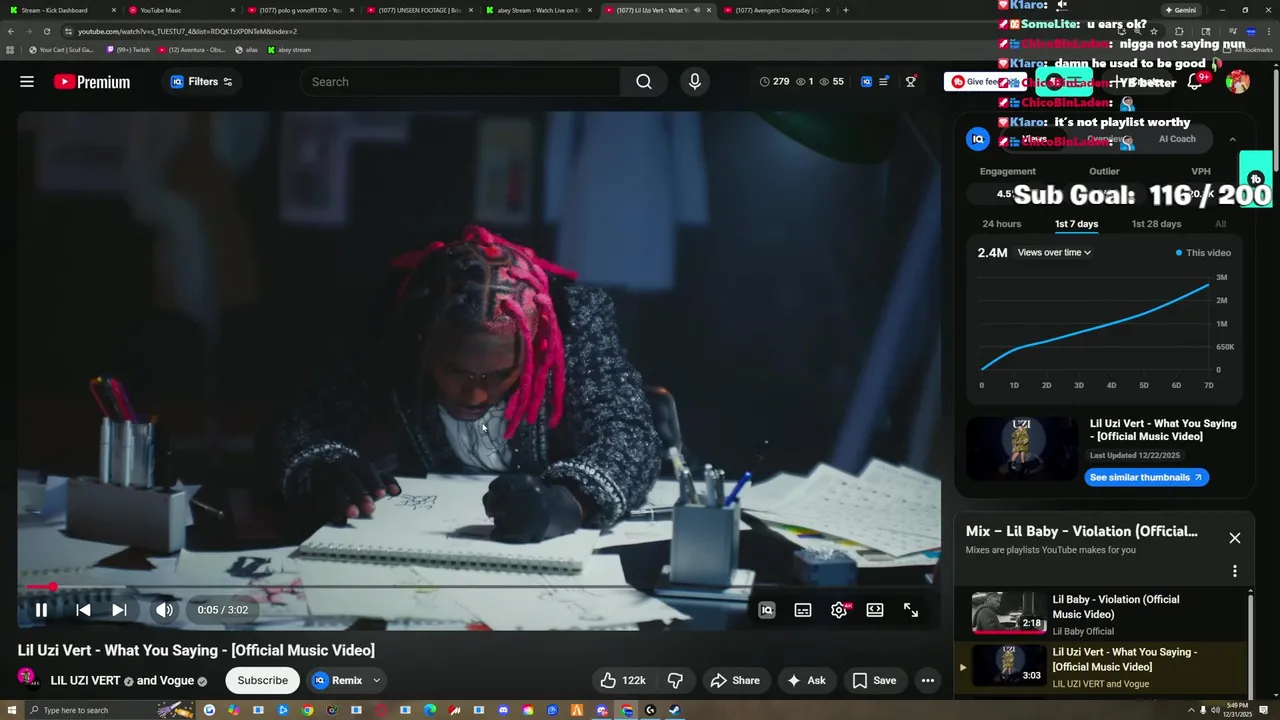Viewport: 1280px width, 720px height.
Task: Seek along the red video progress bar
Action: (478, 587)
